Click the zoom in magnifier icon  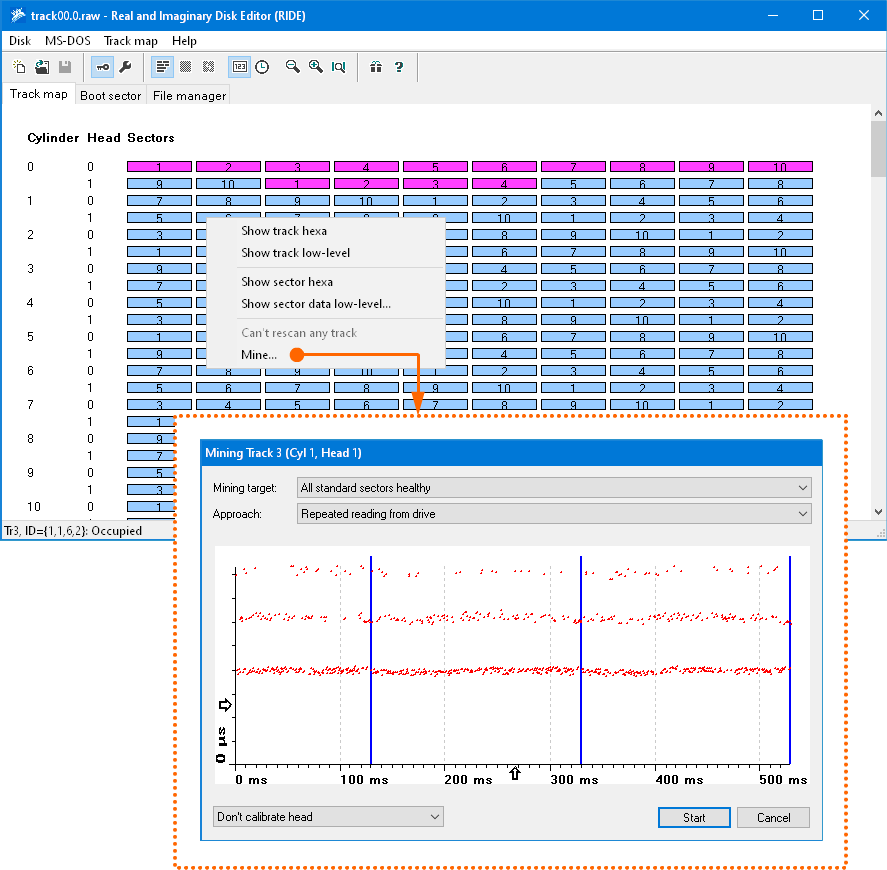point(315,67)
